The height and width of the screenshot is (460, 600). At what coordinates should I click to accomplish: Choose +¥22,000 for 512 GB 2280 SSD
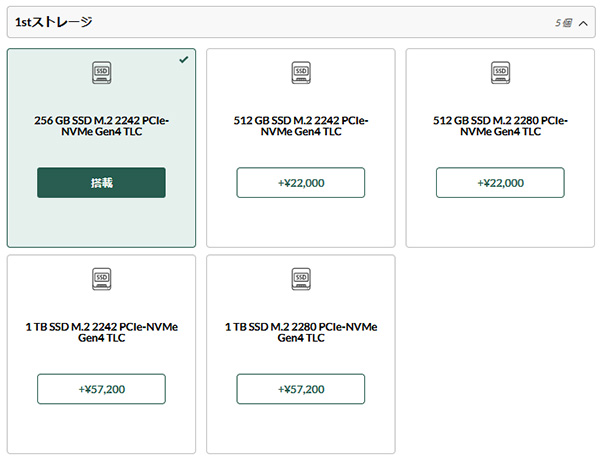[500, 183]
